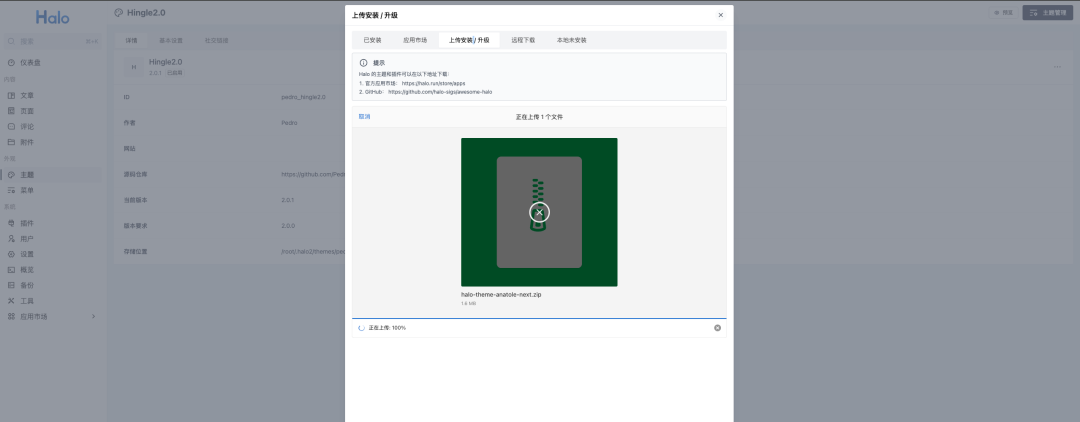Click the 备份 backup icon in sidebar

pyautogui.click(x=11, y=285)
